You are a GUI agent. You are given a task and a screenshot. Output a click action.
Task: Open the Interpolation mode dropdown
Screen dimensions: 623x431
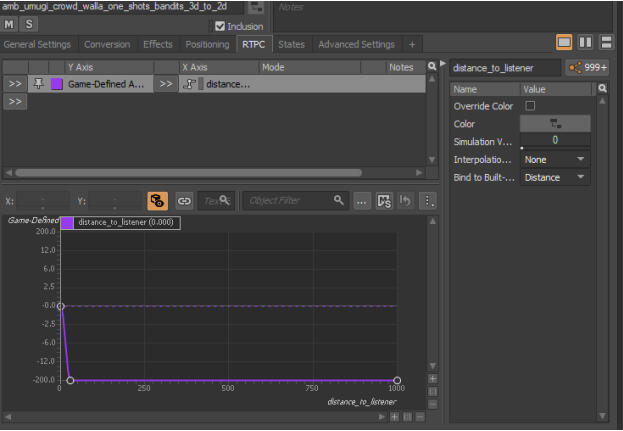(x=555, y=160)
